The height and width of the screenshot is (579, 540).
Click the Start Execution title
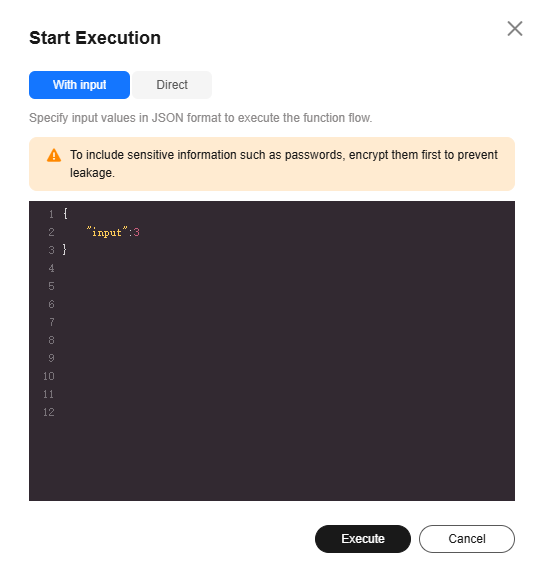(x=95, y=38)
